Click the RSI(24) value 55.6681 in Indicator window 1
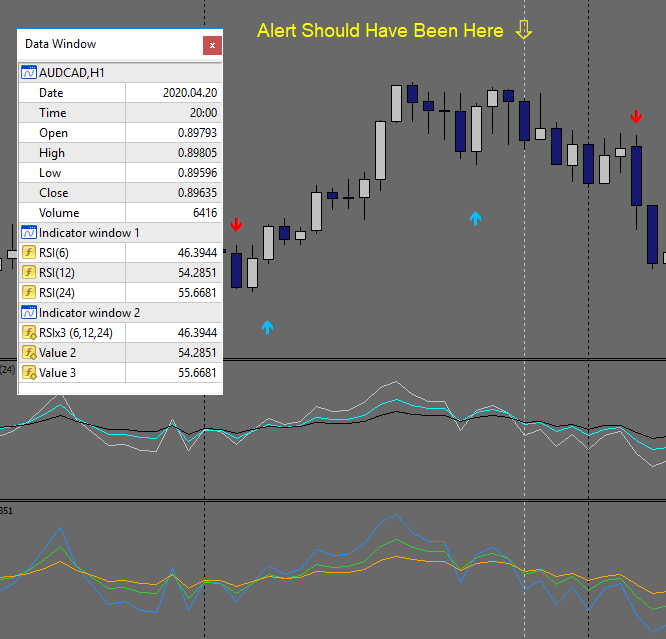This screenshot has width=666, height=639. coord(197,292)
